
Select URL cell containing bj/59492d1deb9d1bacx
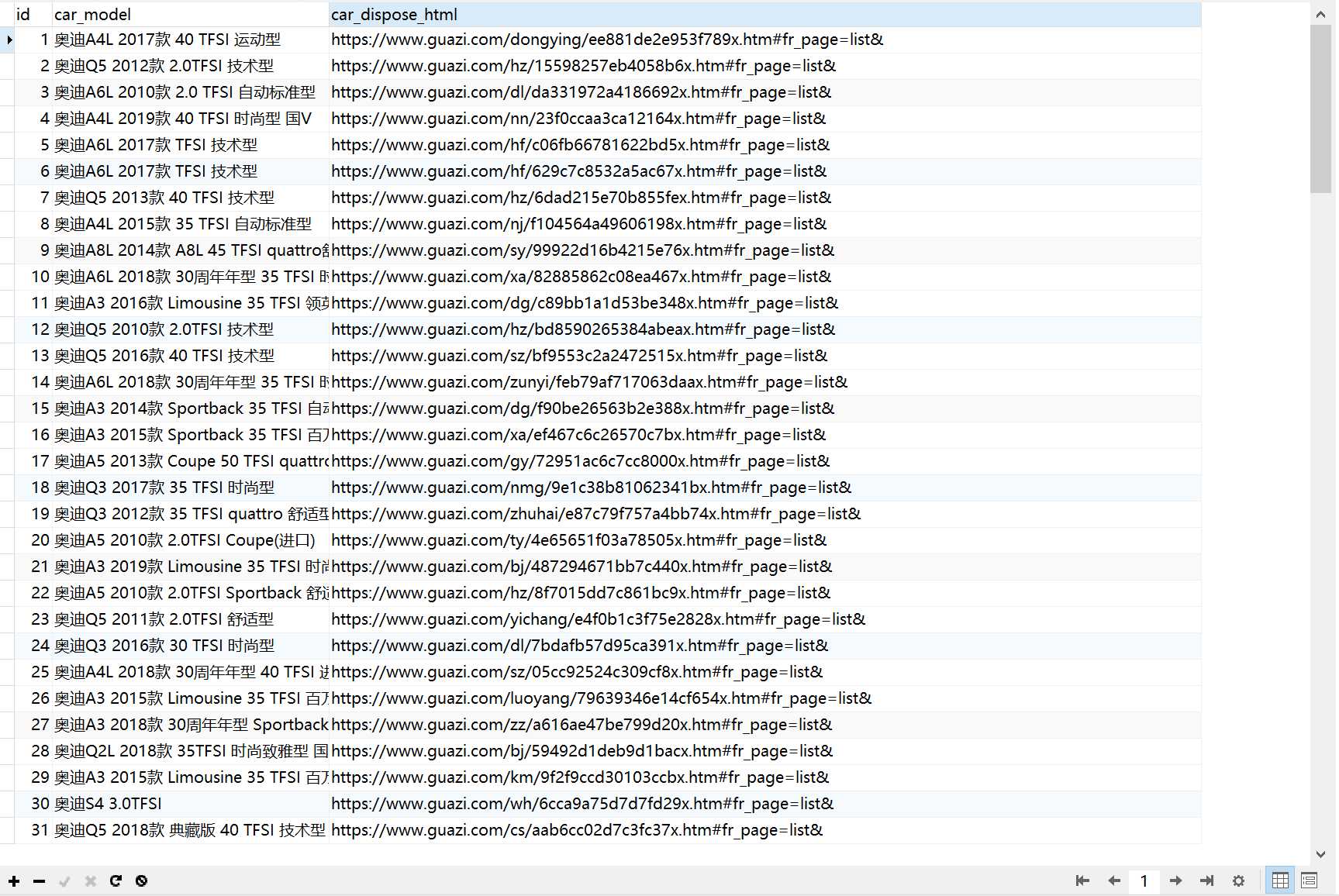pos(765,751)
